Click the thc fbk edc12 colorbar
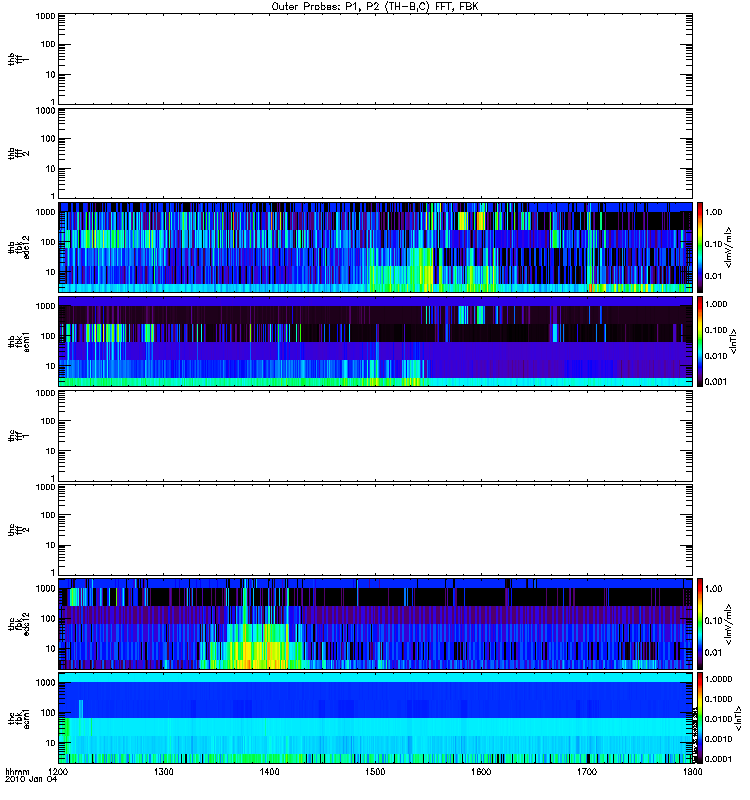 (700, 623)
